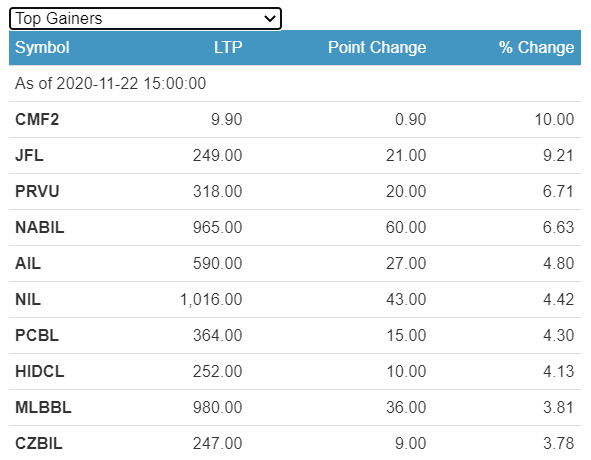Image resolution: width=591 pixels, height=460 pixels.
Task: Click the LTP column header
Action: 228,48
